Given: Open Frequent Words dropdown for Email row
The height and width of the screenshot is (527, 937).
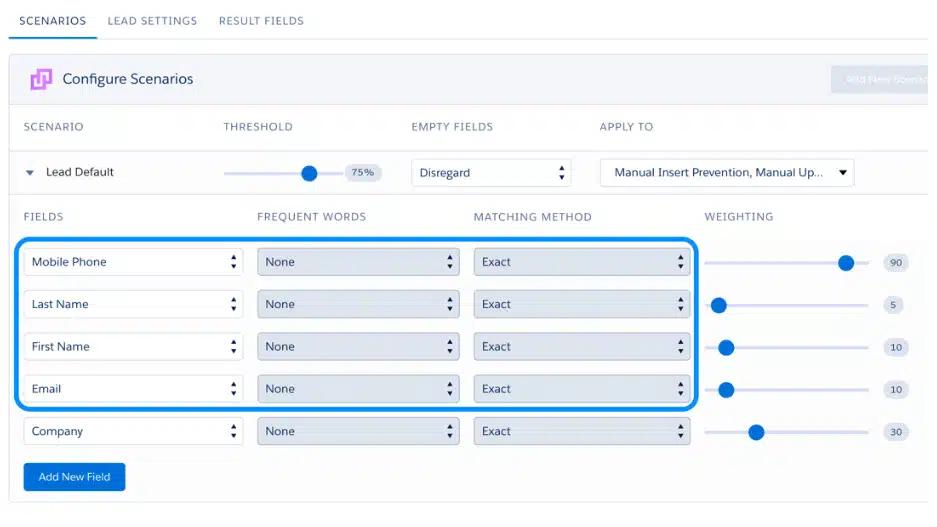Looking at the screenshot, I should coord(358,389).
